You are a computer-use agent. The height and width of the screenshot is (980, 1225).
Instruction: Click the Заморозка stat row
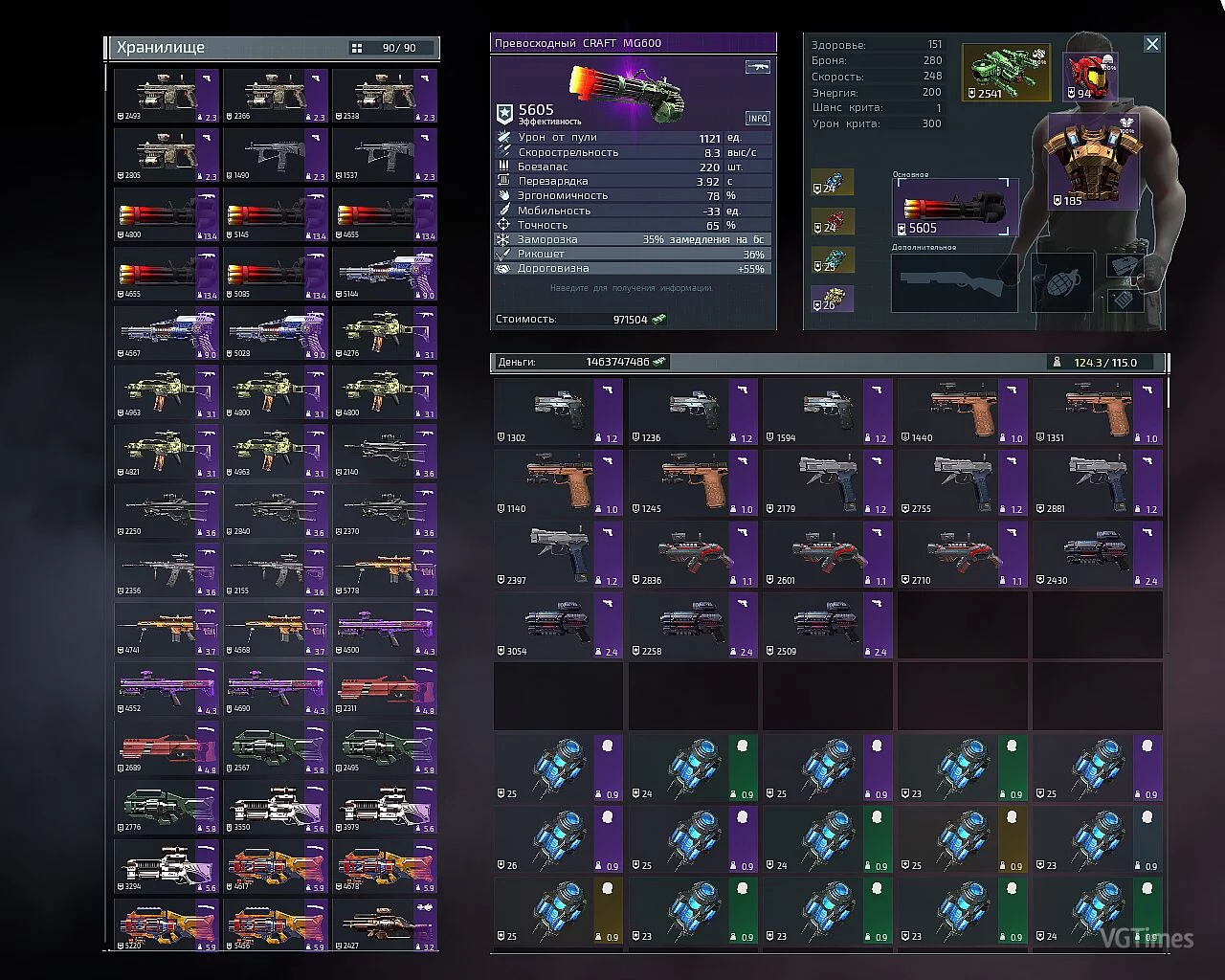633,239
